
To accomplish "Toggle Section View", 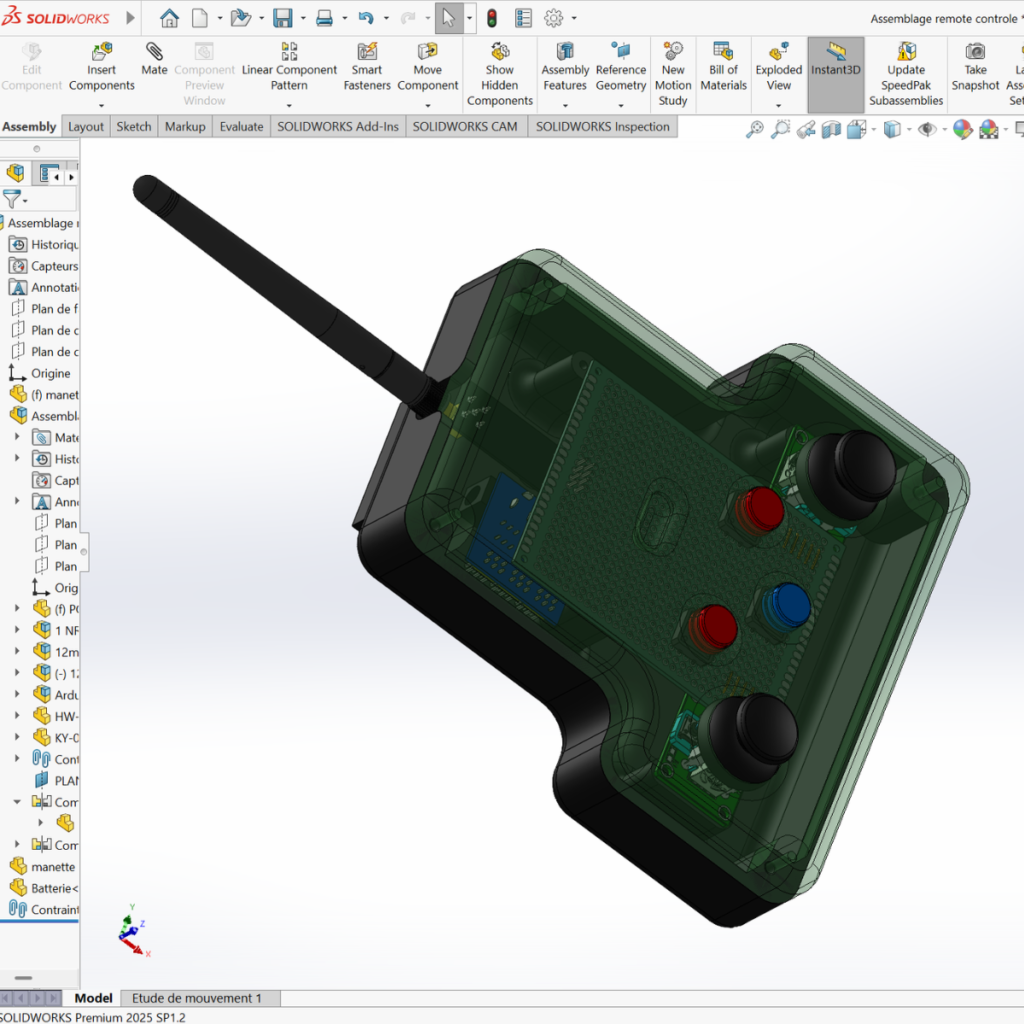I will 831,129.
